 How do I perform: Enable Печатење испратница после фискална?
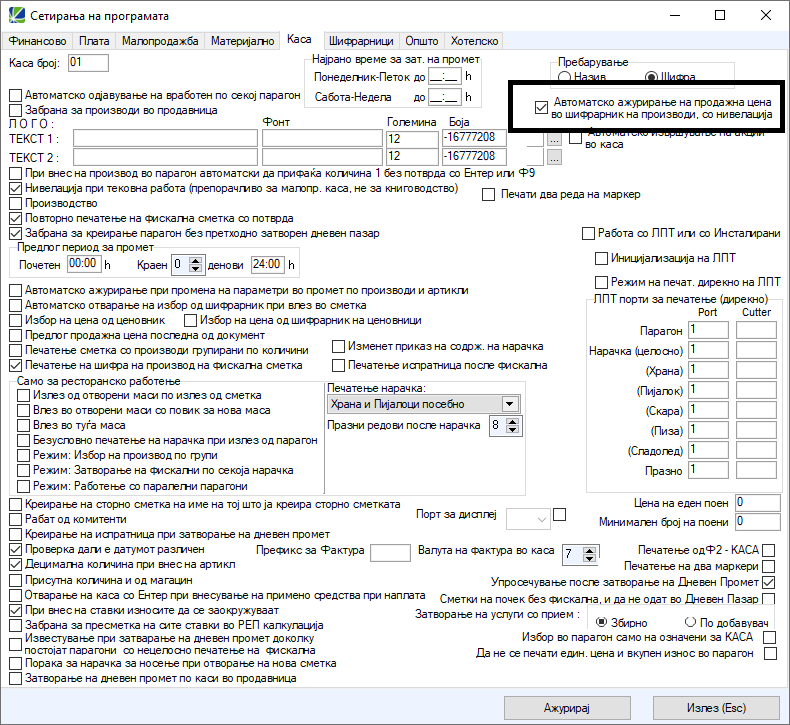pyautogui.click(x=339, y=365)
